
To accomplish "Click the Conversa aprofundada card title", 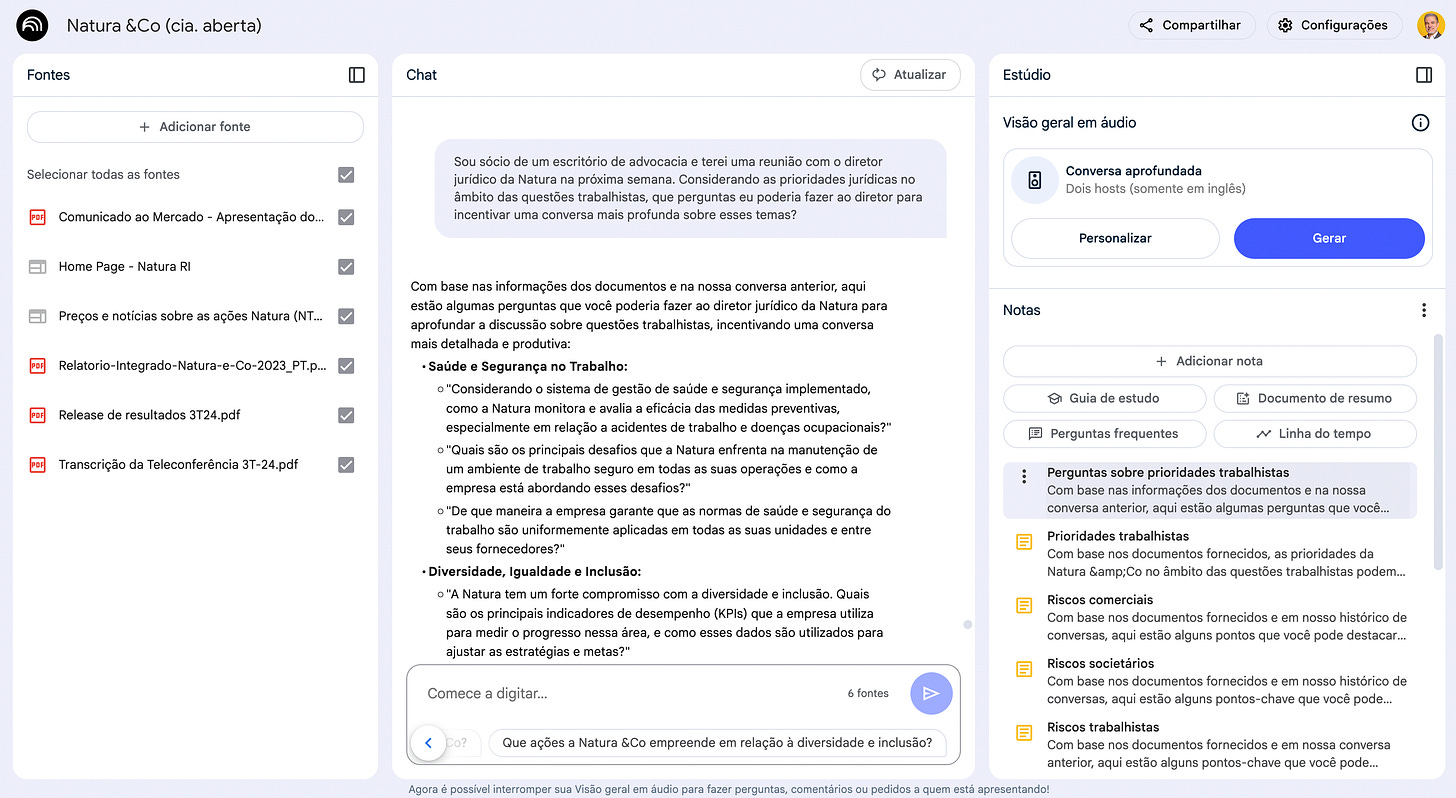I will pyautogui.click(x=1133, y=171).
